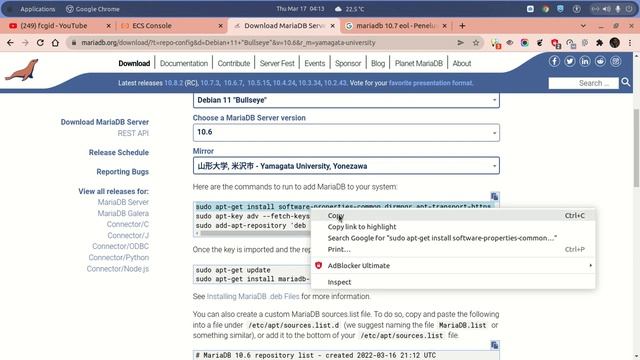Copy commands with the clipboard icon above code
Image resolution: width=640 pixels, height=360 pixels.
tap(494, 196)
